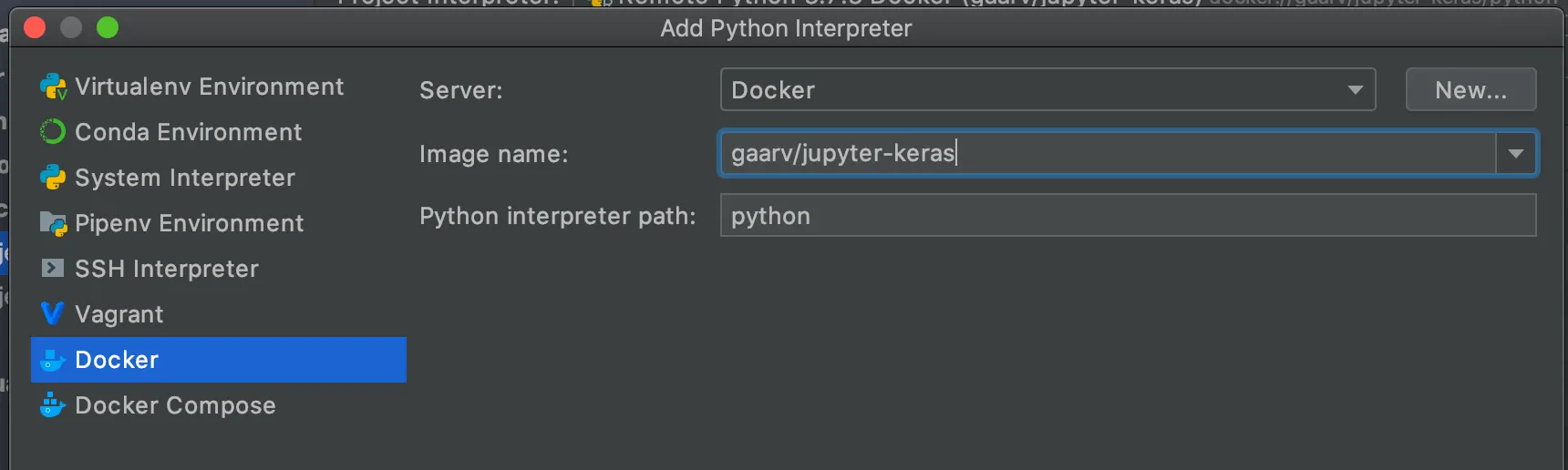Click the System Interpreter python icon
Screen dimensions: 1568x470
(x=53, y=178)
